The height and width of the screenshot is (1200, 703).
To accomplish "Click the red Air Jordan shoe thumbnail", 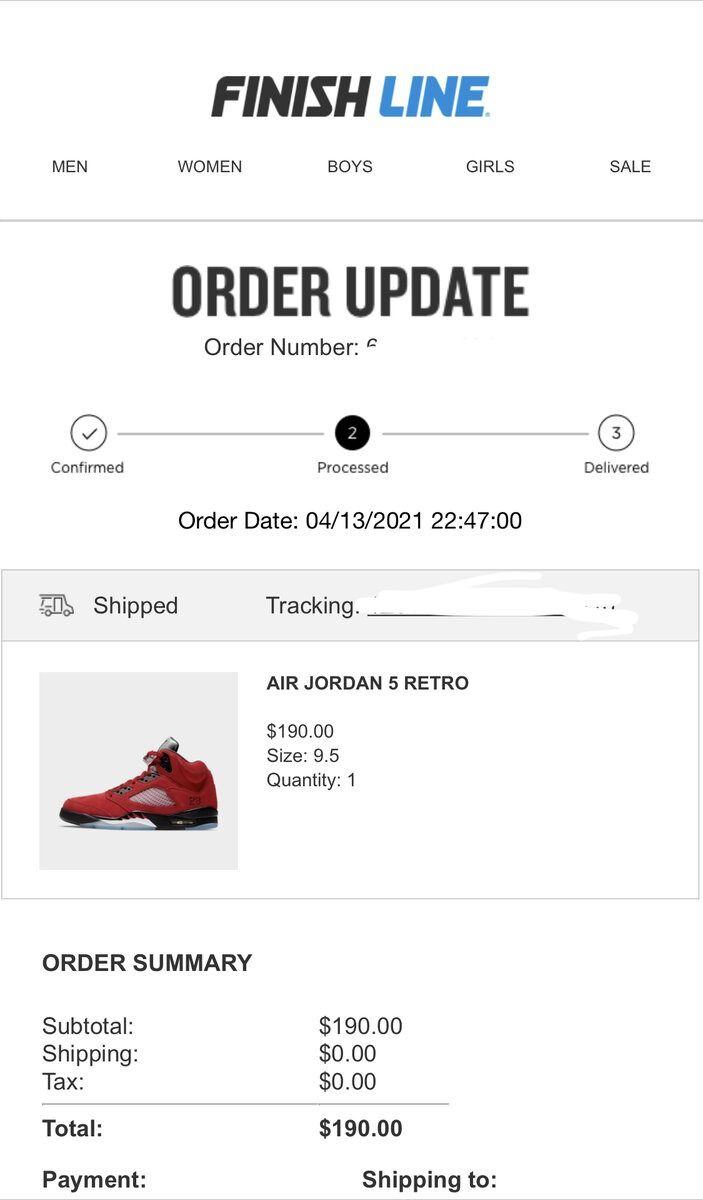I will tap(138, 771).
